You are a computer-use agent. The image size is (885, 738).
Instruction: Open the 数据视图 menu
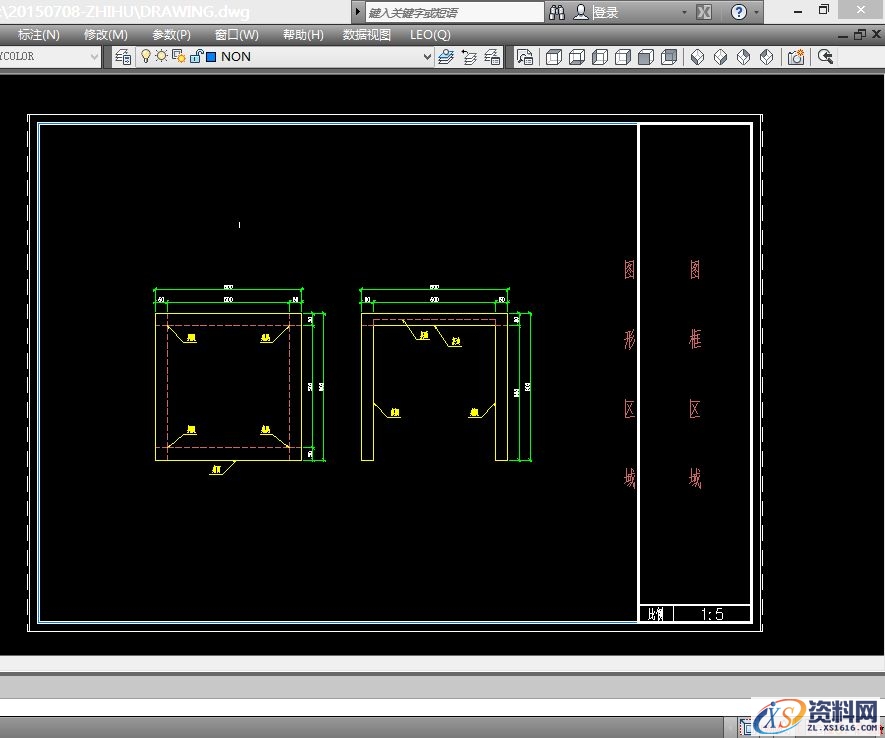point(367,34)
